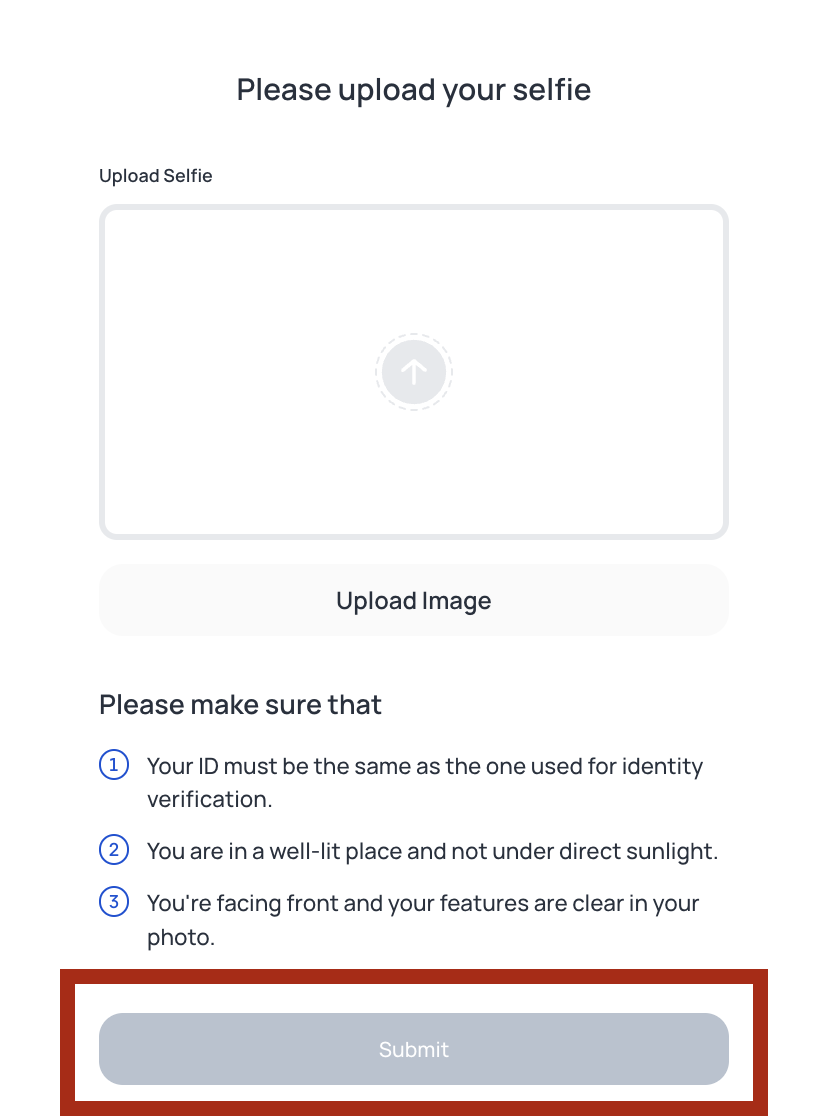Click the "Please upload your selfie" heading
Viewport: 828px width, 1116px height.
tap(414, 90)
